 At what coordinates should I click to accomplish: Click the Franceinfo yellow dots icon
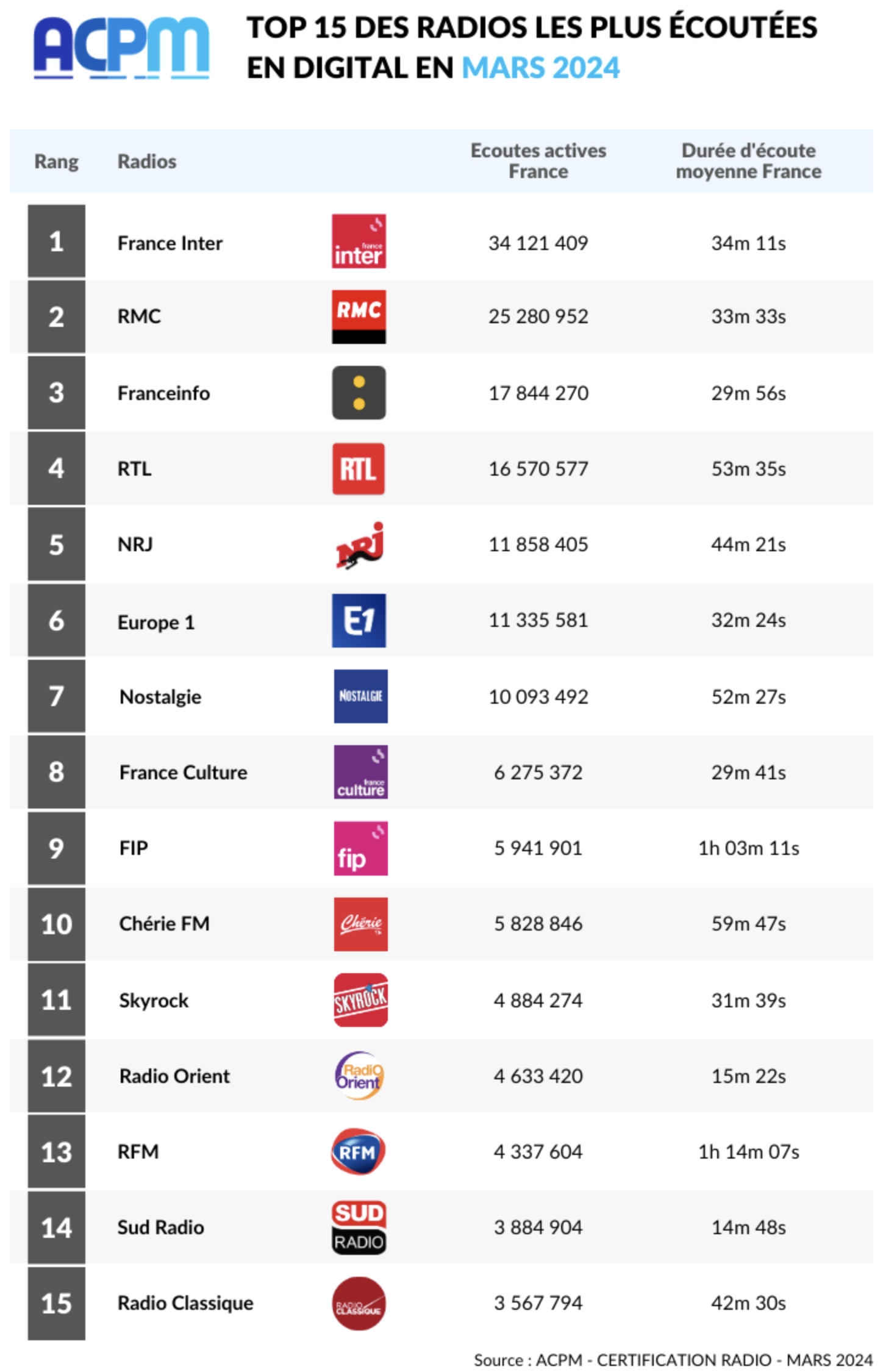(359, 393)
